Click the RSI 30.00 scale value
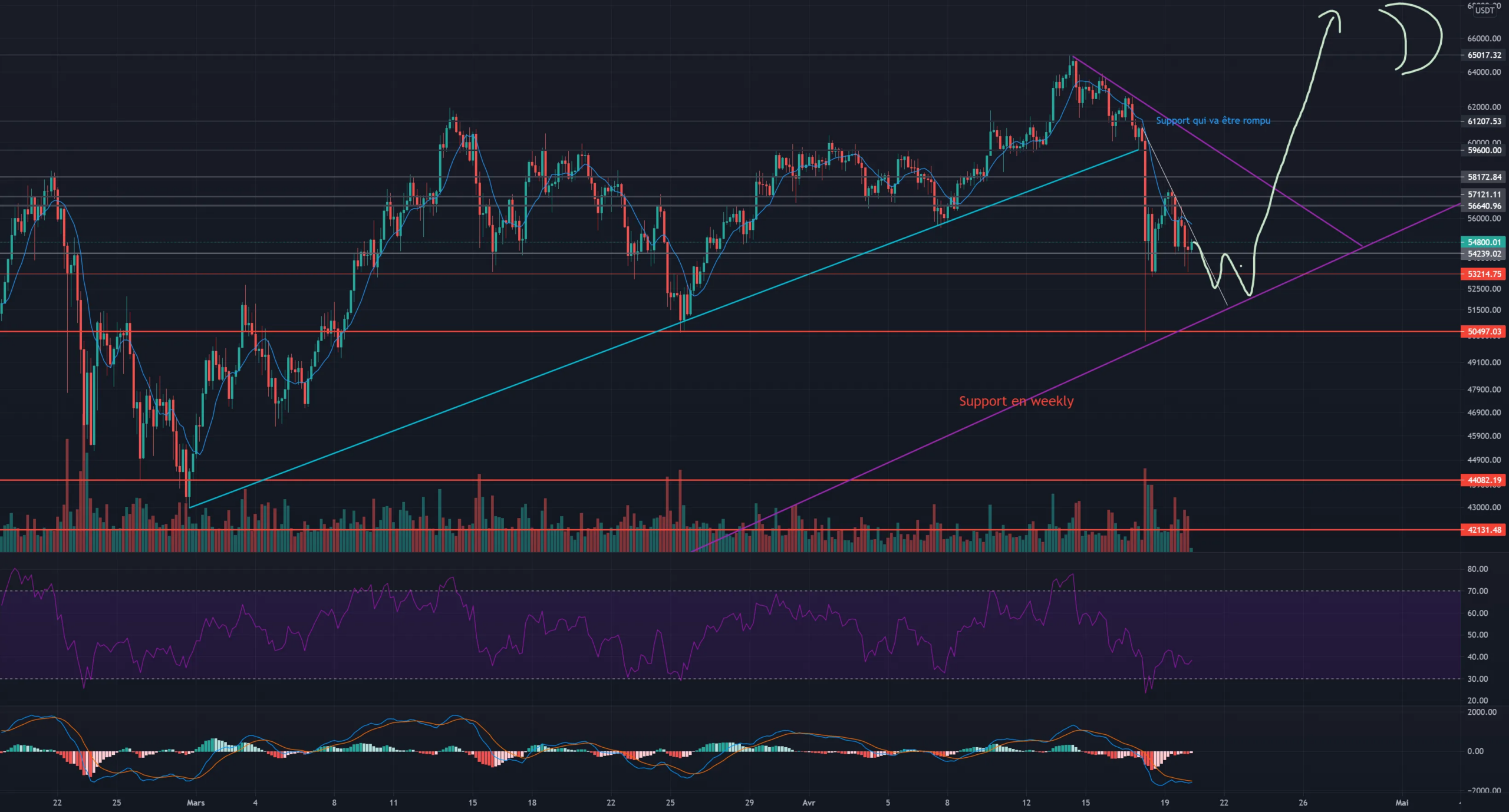 pyautogui.click(x=1477, y=679)
